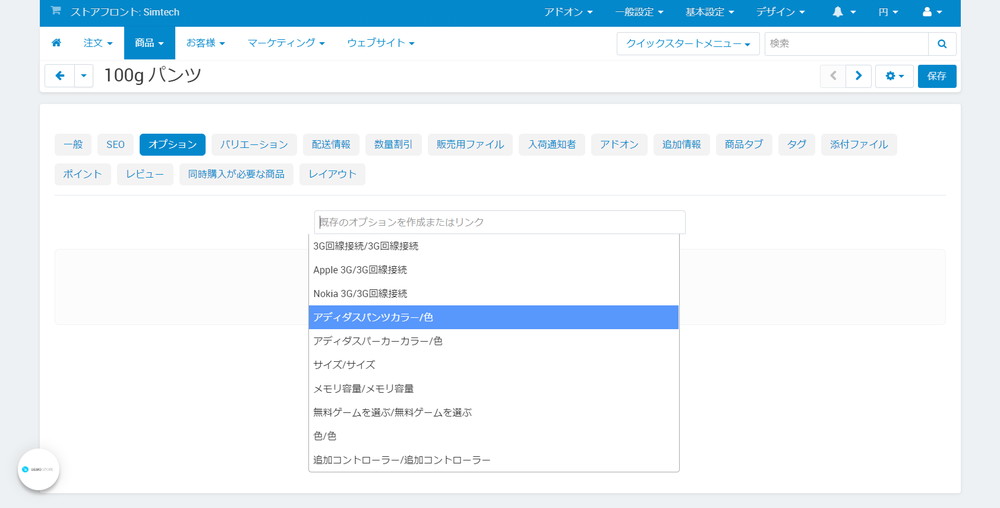Select アディダスパーカーカラー/色 option
This screenshot has width=1000, height=508.
tap(494, 341)
